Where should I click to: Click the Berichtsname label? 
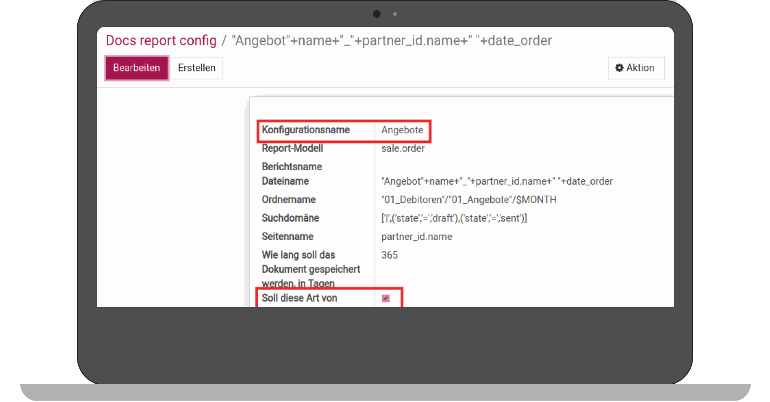[x=293, y=166]
